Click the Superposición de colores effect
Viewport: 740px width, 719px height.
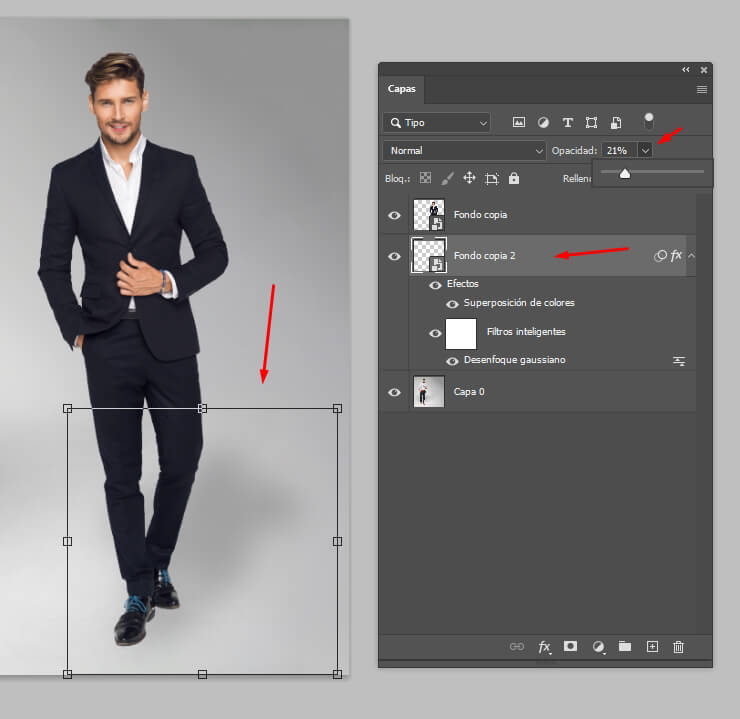[519, 302]
